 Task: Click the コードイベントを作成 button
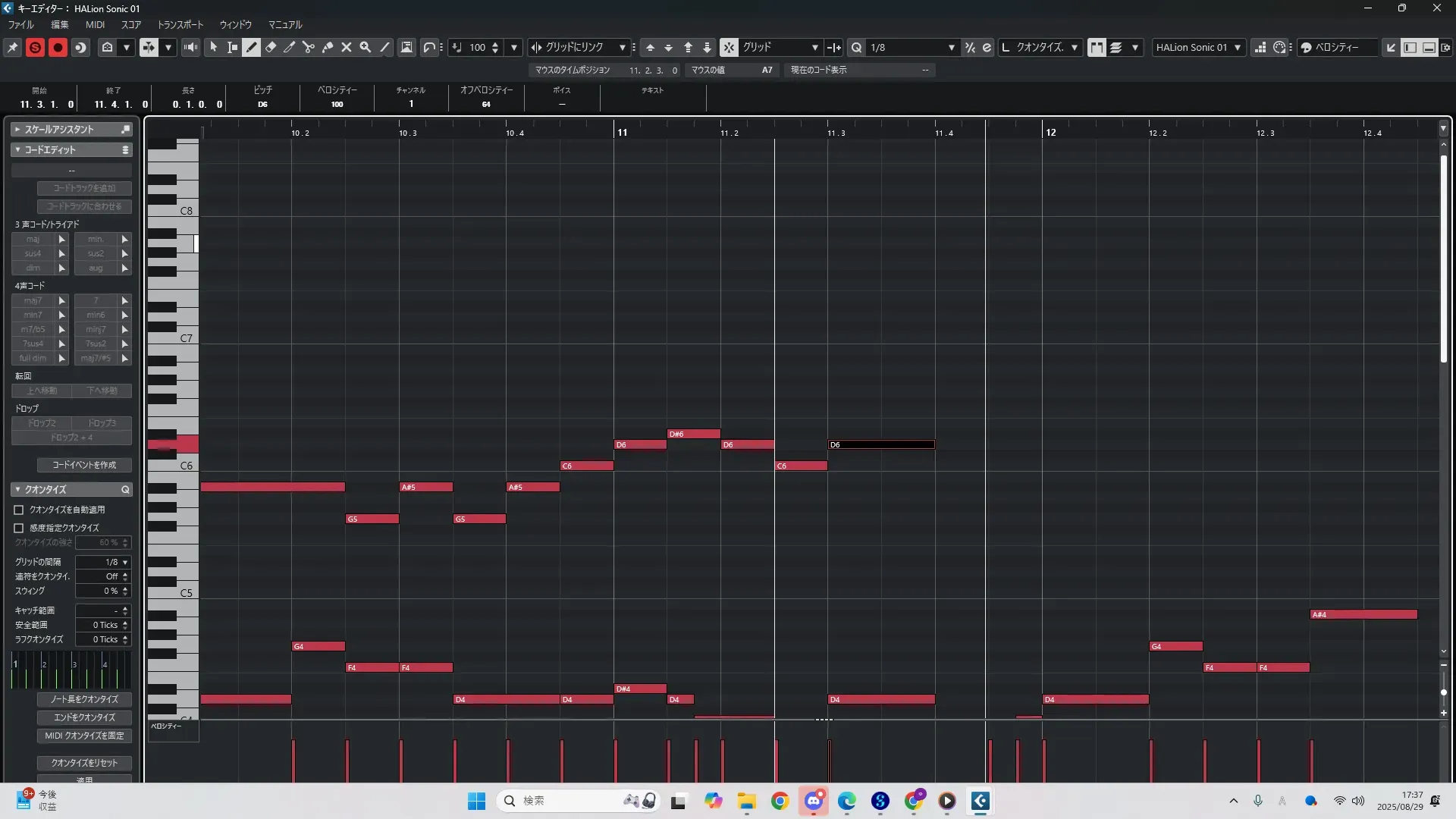[x=84, y=465]
